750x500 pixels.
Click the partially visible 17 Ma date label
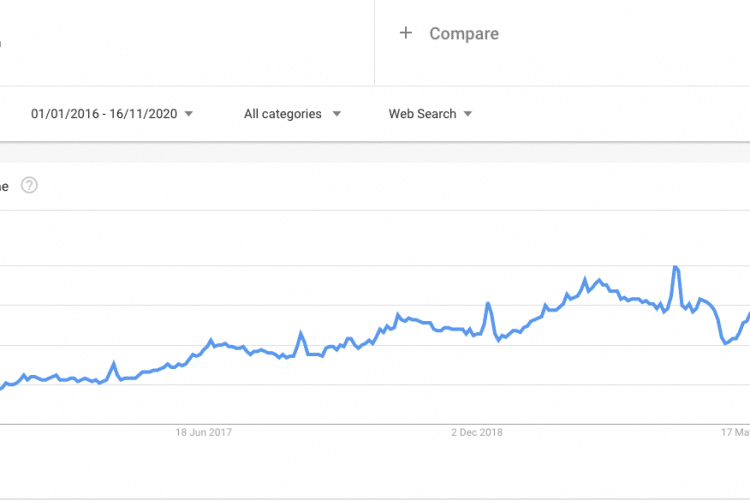(x=736, y=432)
